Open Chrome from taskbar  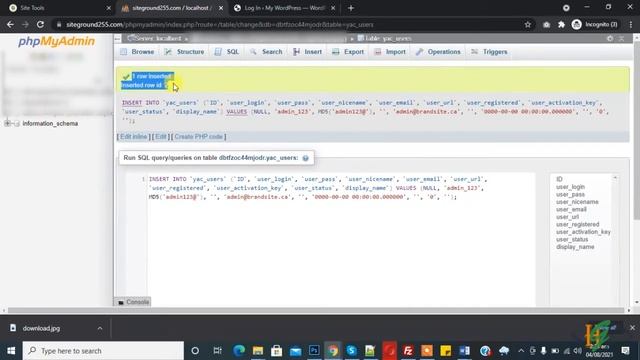[333, 351]
